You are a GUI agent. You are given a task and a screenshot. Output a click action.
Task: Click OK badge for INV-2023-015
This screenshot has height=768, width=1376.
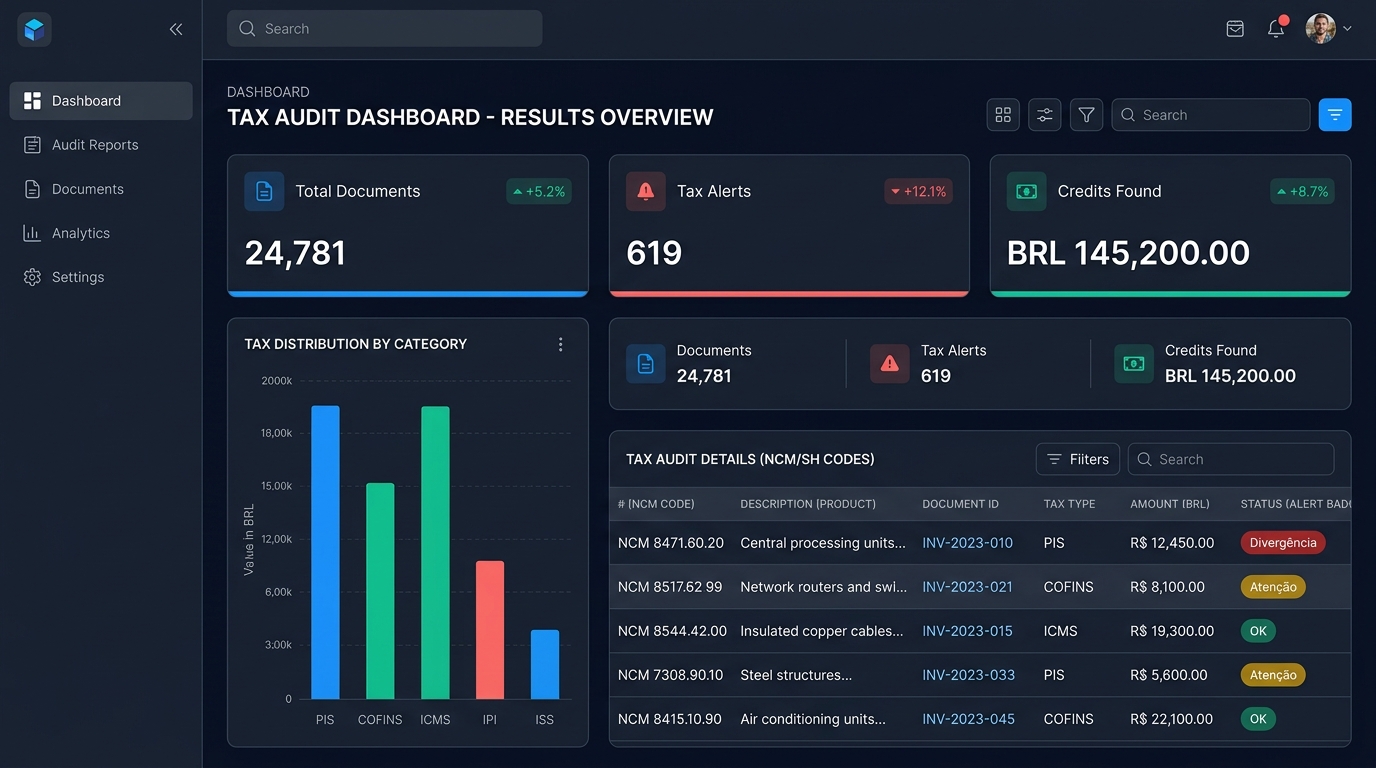pyautogui.click(x=1258, y=631)
